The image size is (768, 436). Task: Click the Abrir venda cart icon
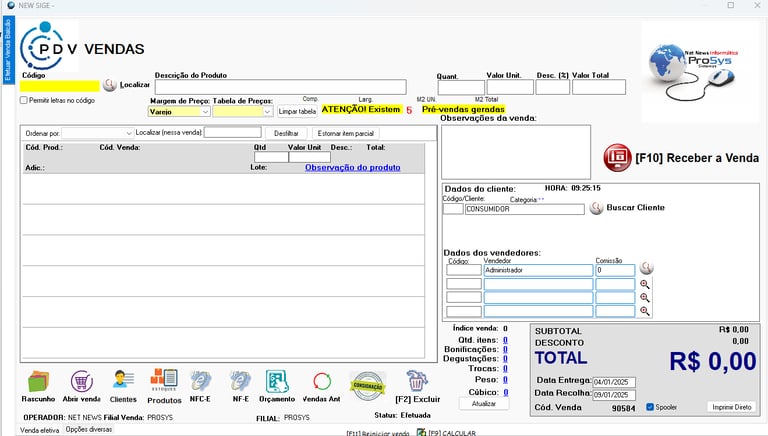click(82, 381)
